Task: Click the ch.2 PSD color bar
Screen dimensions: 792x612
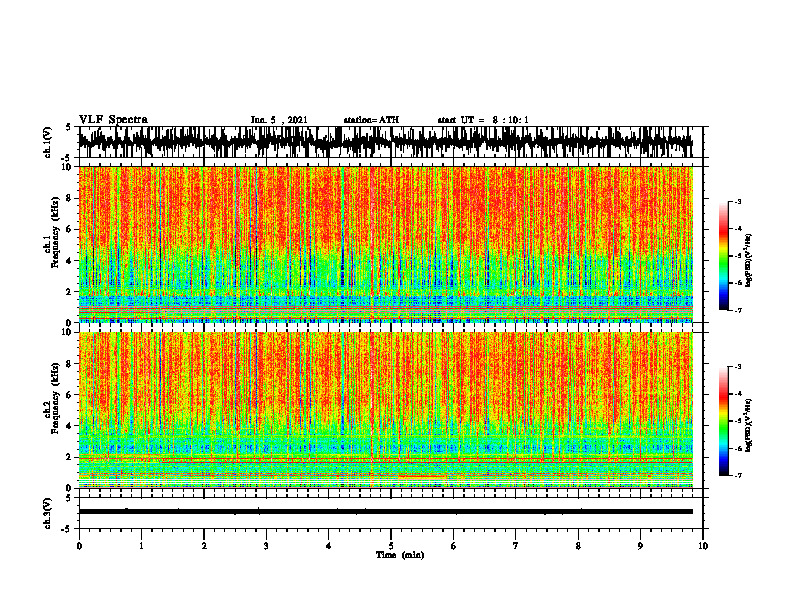Action: 723,421
